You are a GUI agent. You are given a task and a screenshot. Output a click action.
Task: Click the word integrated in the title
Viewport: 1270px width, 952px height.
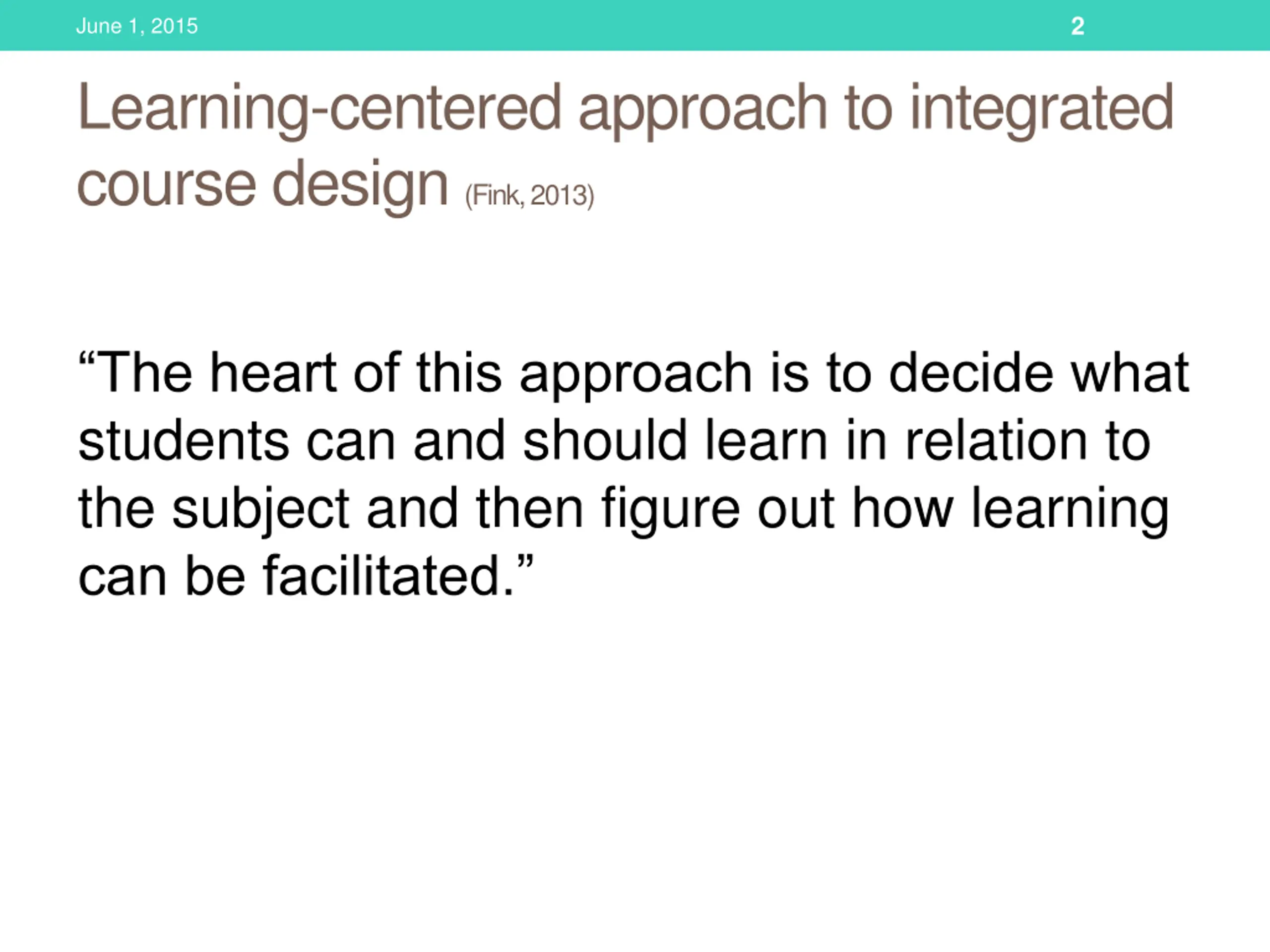[x=1042, y=110]
